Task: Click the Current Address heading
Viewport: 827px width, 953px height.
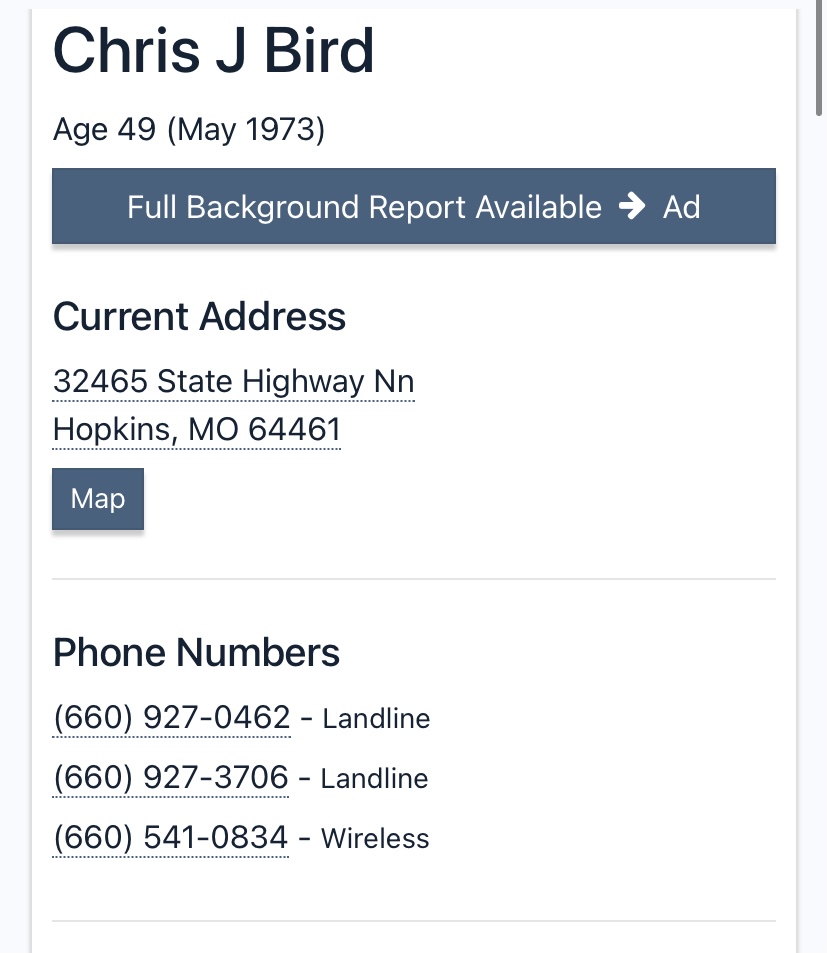Action: [199, 317]
